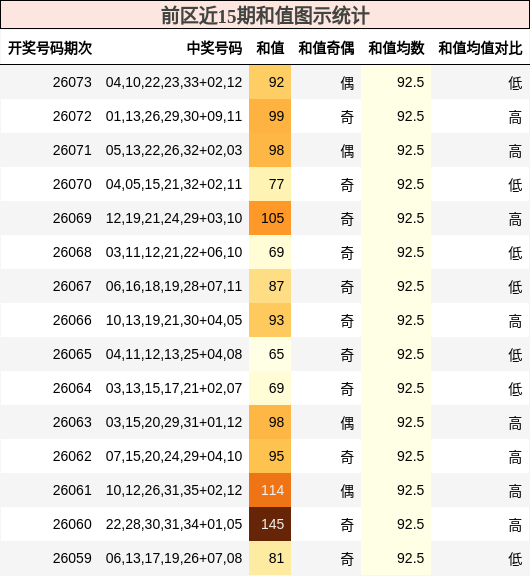
Task: Click 偶 parity in row 26061
Action: pyautogui.click(x=347, y=491)
